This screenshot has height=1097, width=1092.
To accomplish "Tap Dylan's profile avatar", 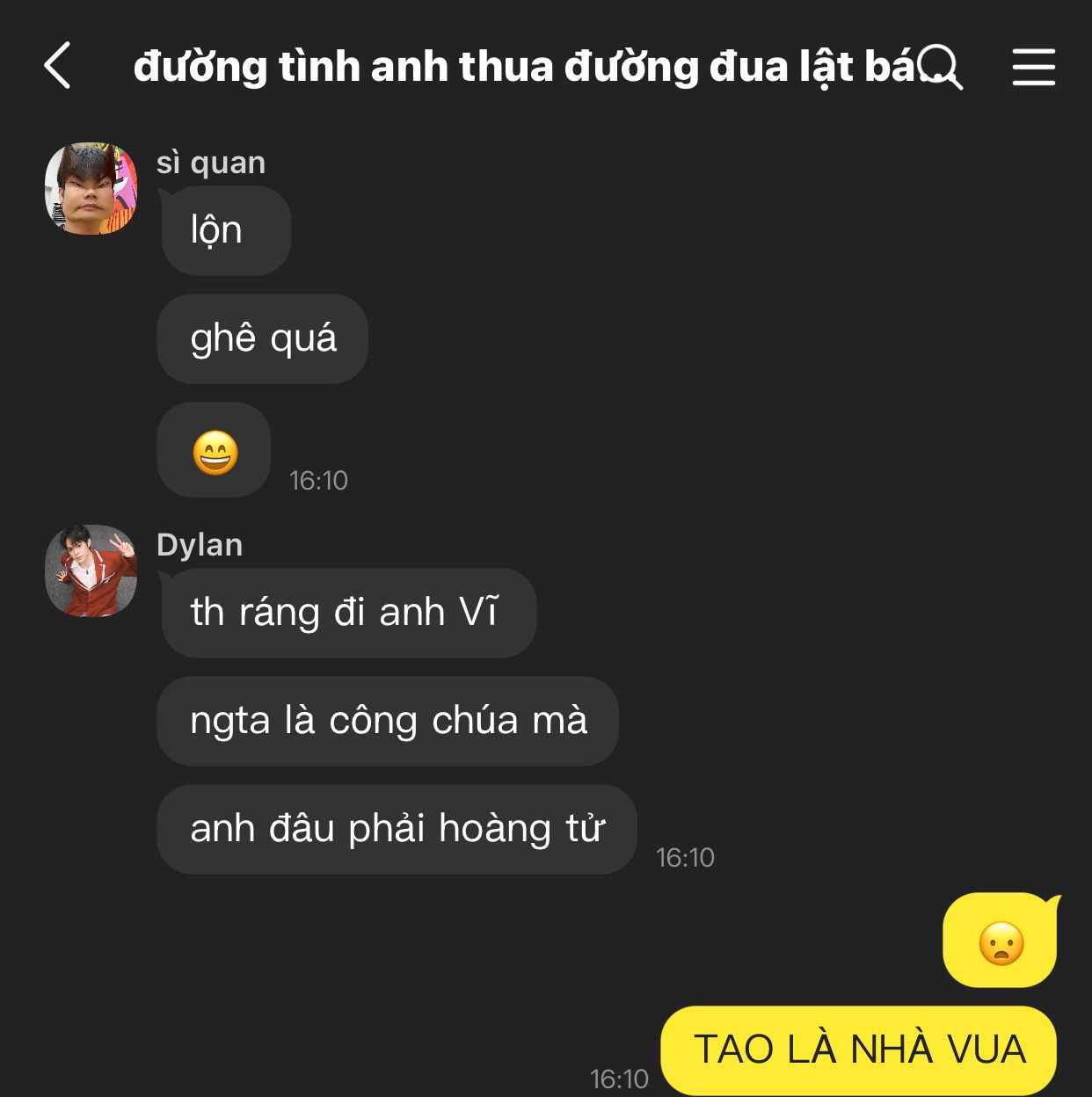I will point(91,570).
